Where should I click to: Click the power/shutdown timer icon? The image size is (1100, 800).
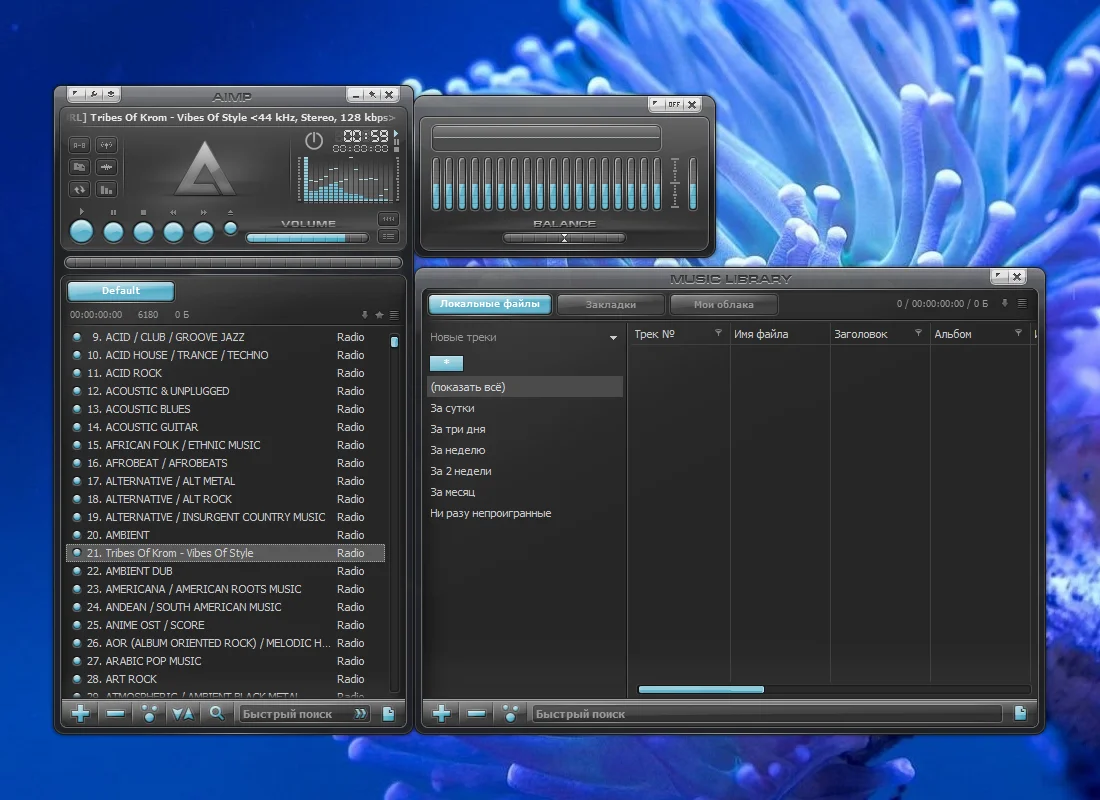314,140
